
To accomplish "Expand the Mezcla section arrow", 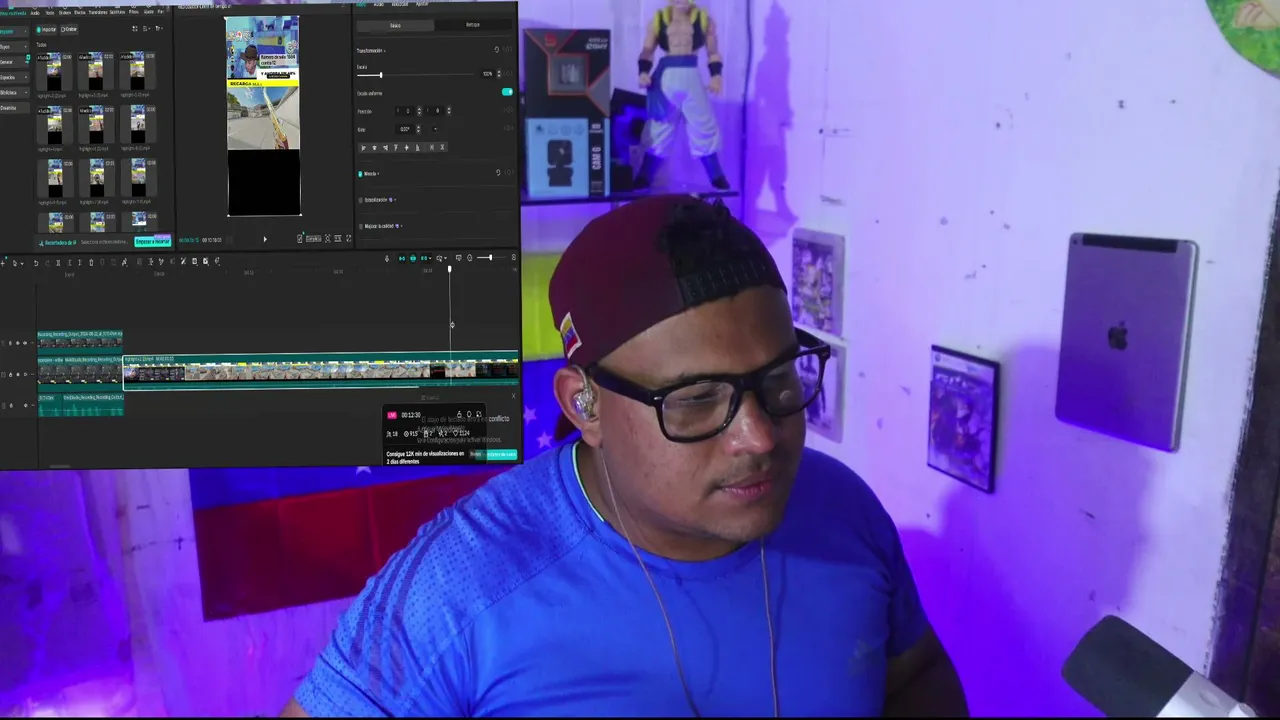I will point(378,174).
